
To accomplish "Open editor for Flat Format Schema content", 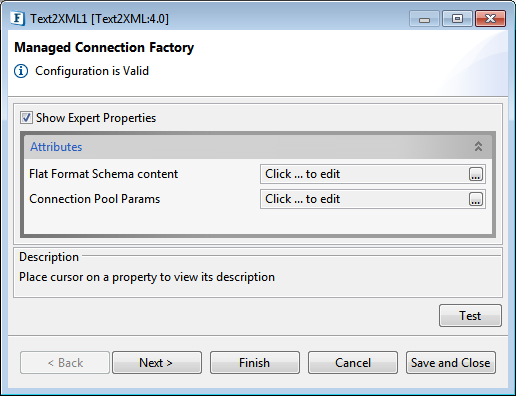I will pyautogui.click(x=476, y=174).
